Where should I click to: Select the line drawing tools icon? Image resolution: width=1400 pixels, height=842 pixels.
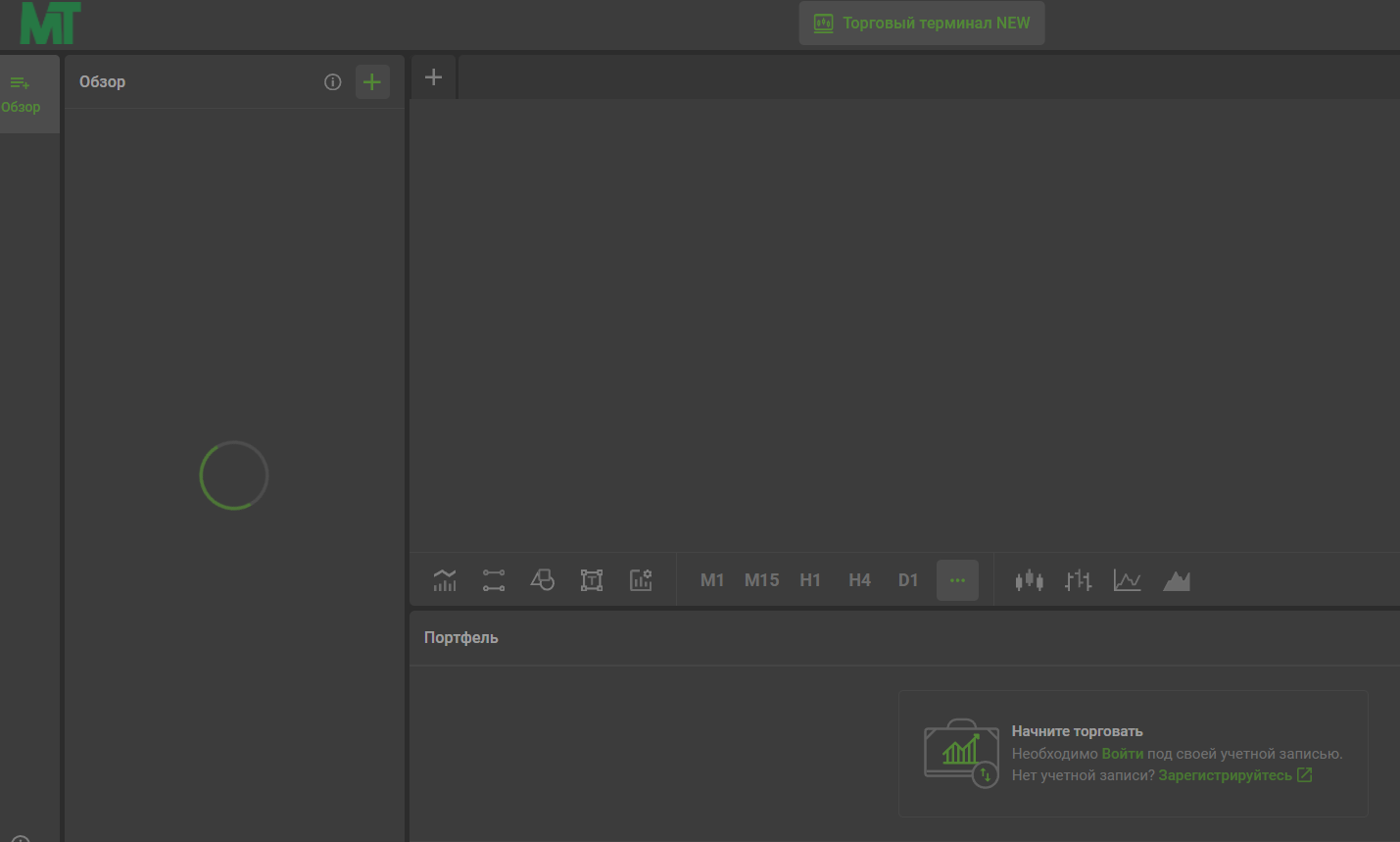pos(494,580)
